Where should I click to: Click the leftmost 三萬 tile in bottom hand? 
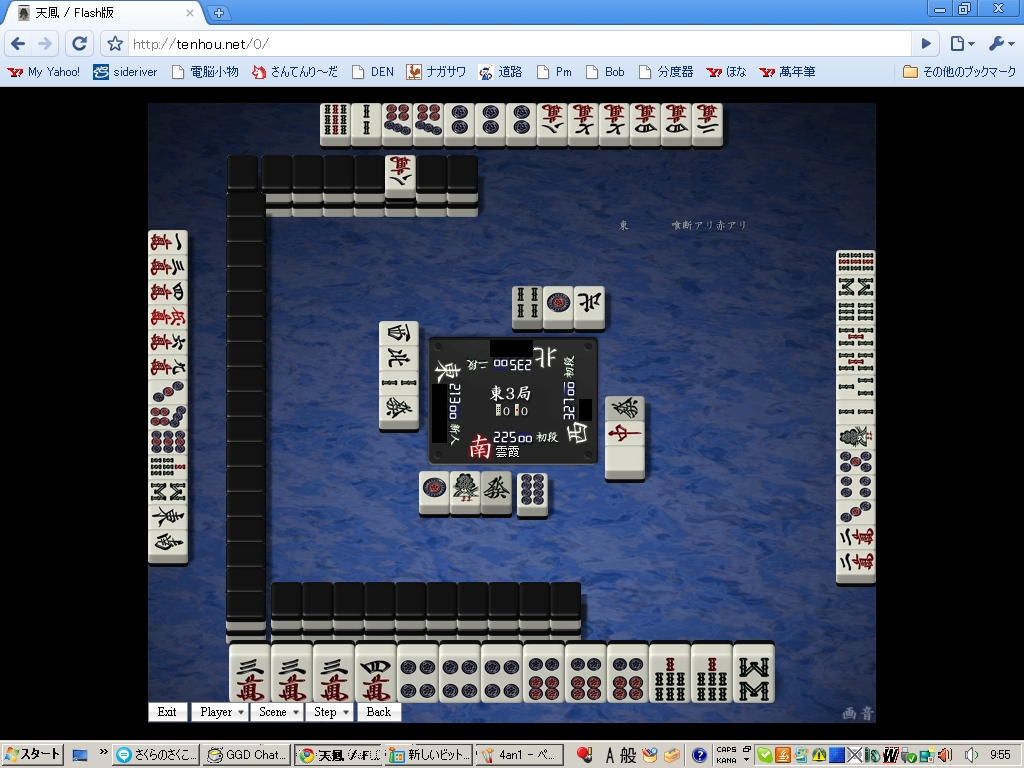click(x=250, y=673)
